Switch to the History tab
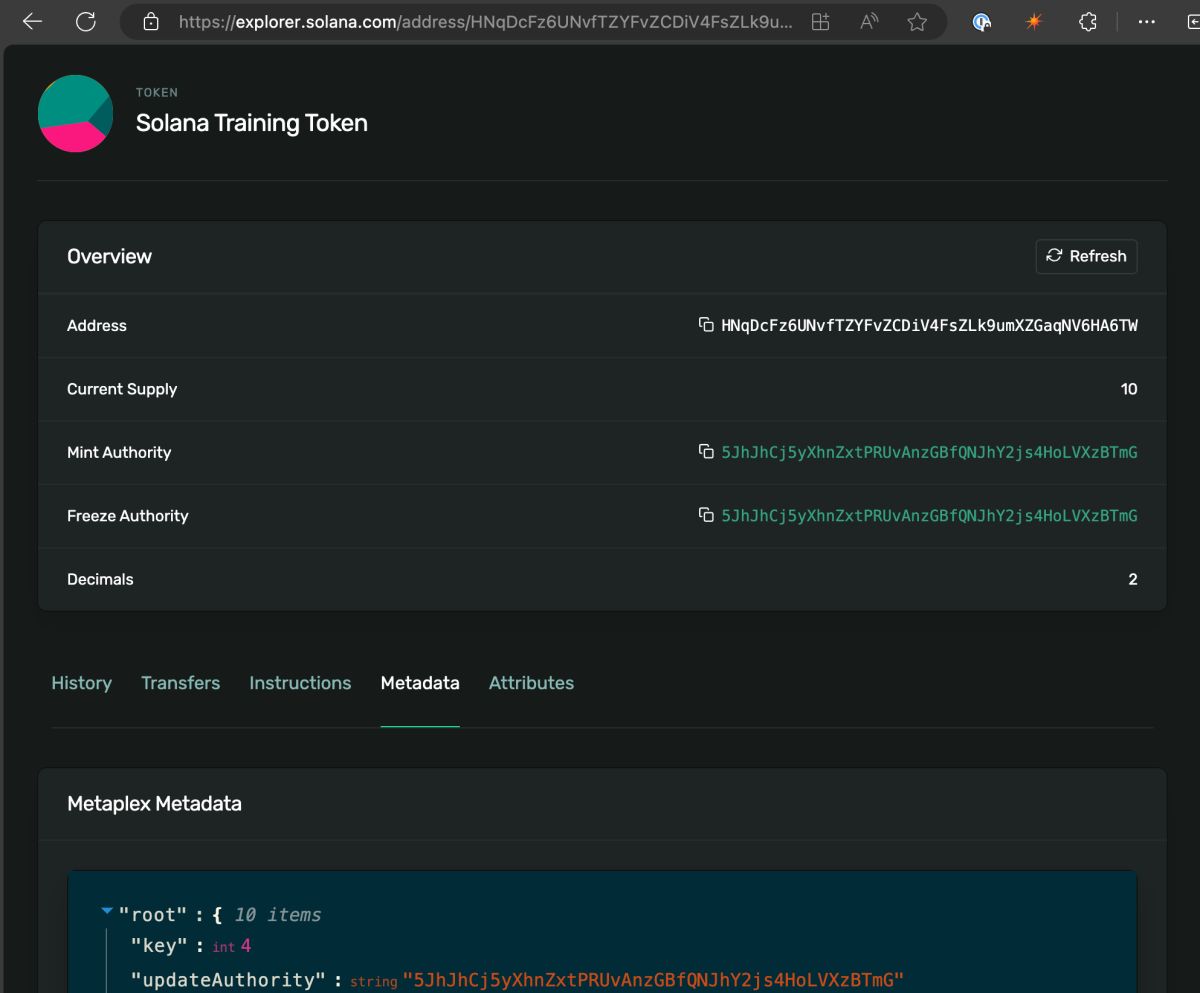Screen dimensions: 1200x993 (81, 683)
